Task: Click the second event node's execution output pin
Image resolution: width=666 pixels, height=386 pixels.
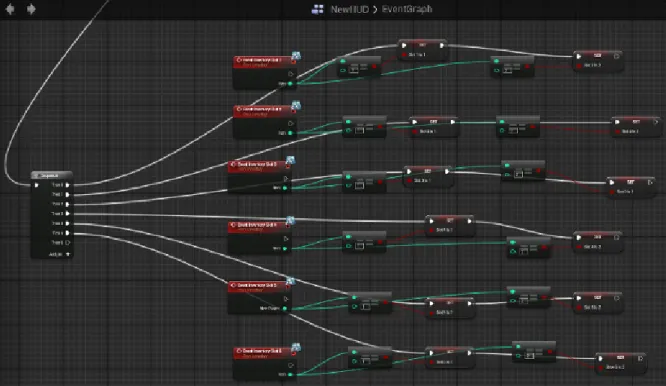Action: (x=291, y=124)
